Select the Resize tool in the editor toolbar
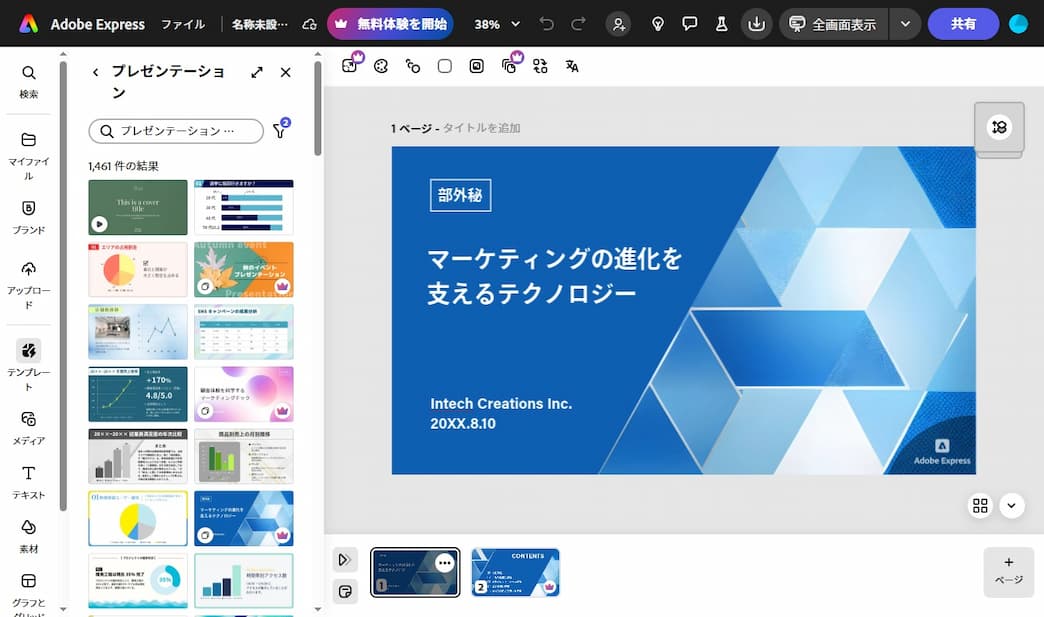Viewport: 1044px width, 617px height. click(x=350, y=66)
